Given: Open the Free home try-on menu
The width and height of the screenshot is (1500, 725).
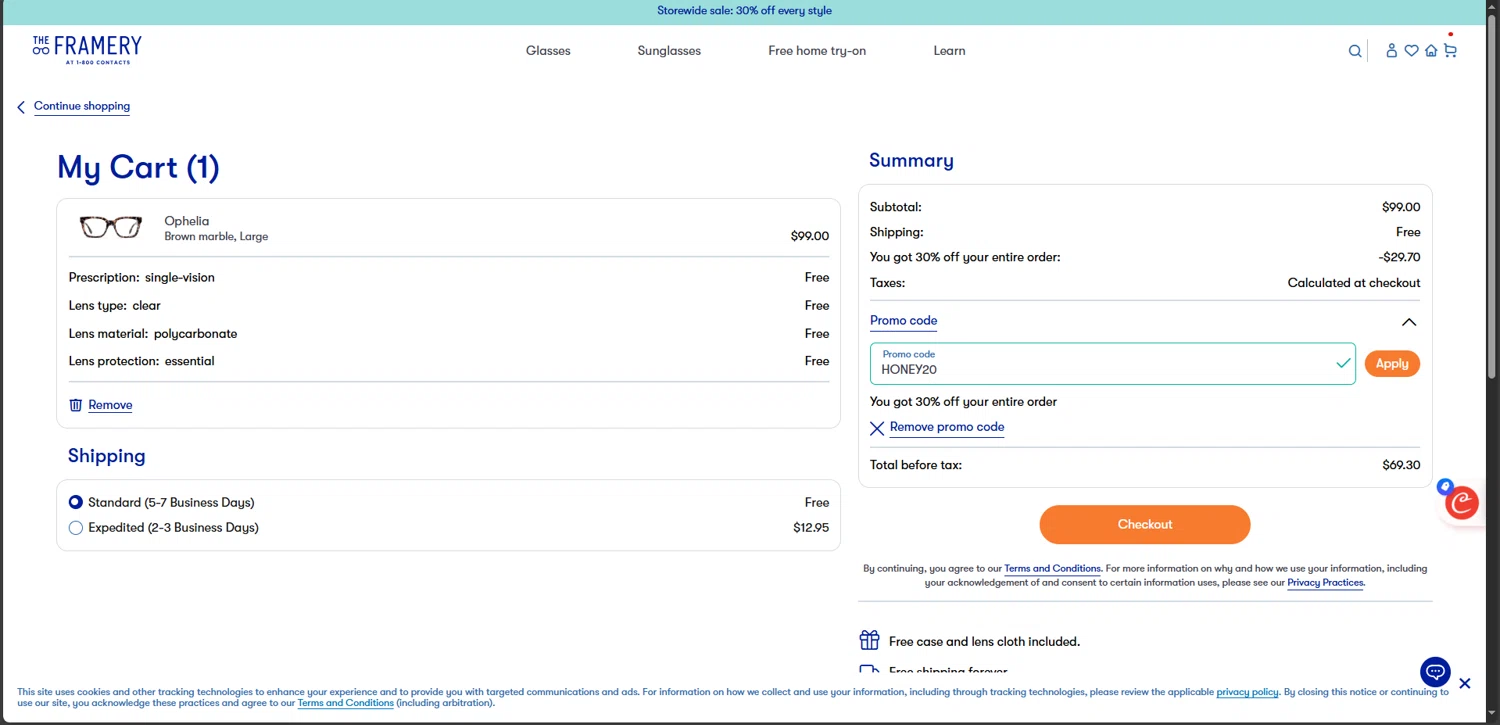Looking at the screenshot, I should tap(817, 51).
